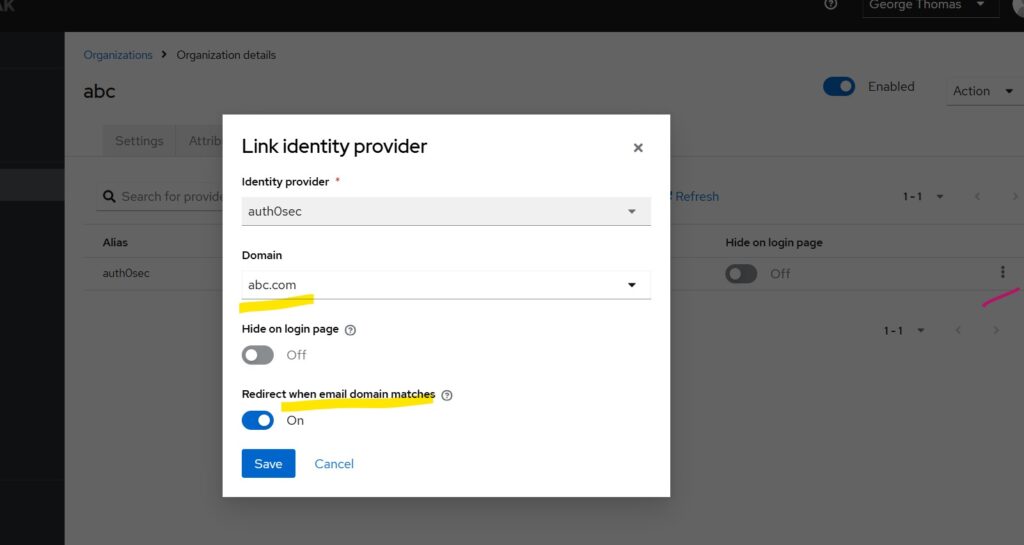
Task: Open the Domain dropdown showing abc.com
Action: (446, 285)
